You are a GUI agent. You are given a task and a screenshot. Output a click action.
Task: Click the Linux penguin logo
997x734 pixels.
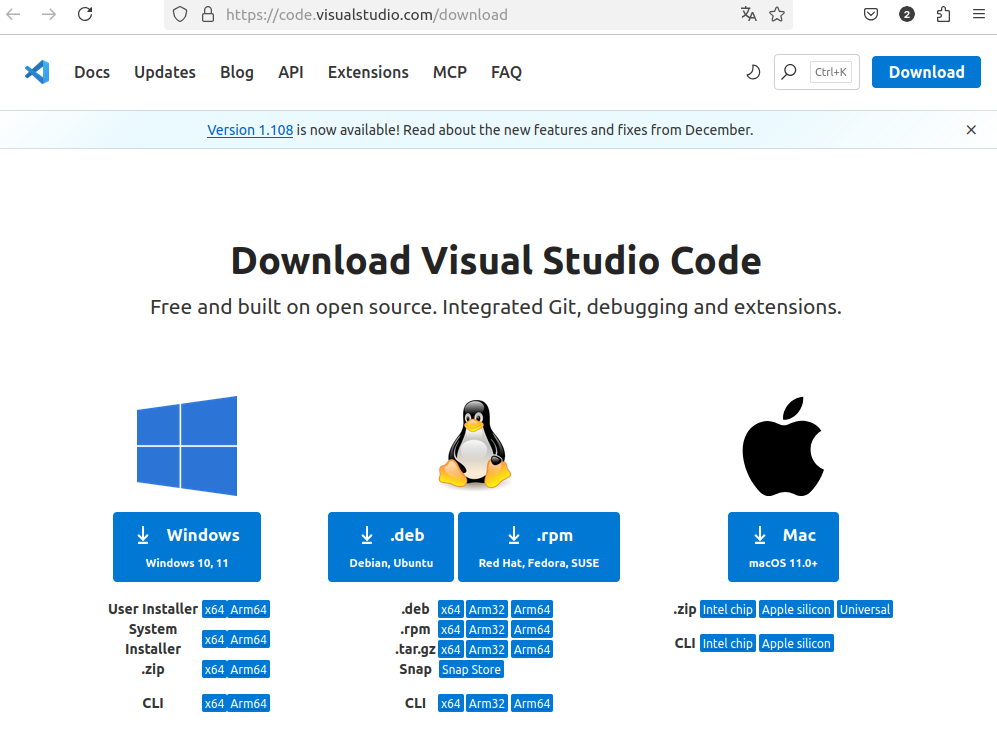[475, 444]
